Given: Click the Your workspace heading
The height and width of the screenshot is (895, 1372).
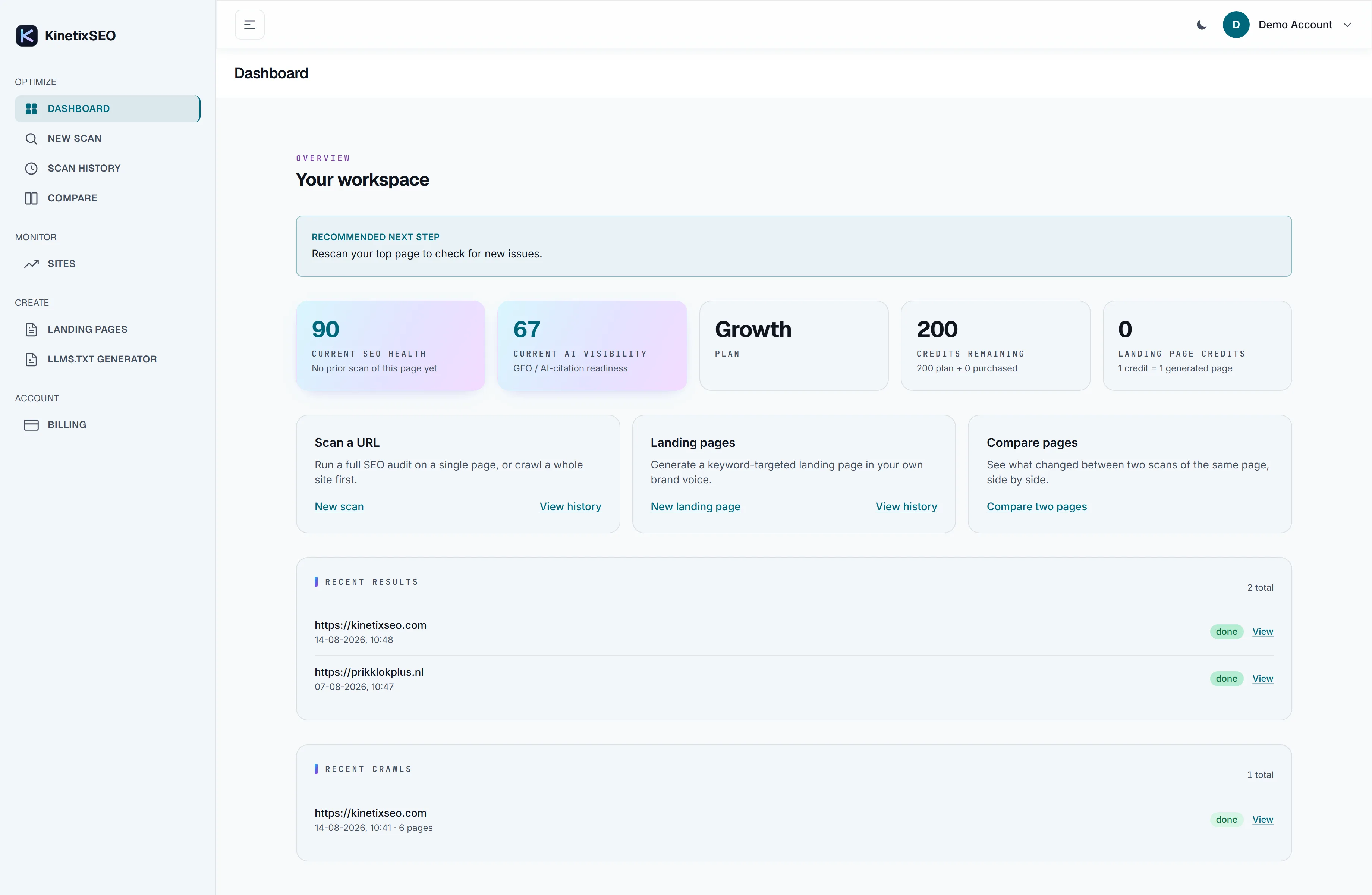Looking at the screenshot, I should click(363, 180).
